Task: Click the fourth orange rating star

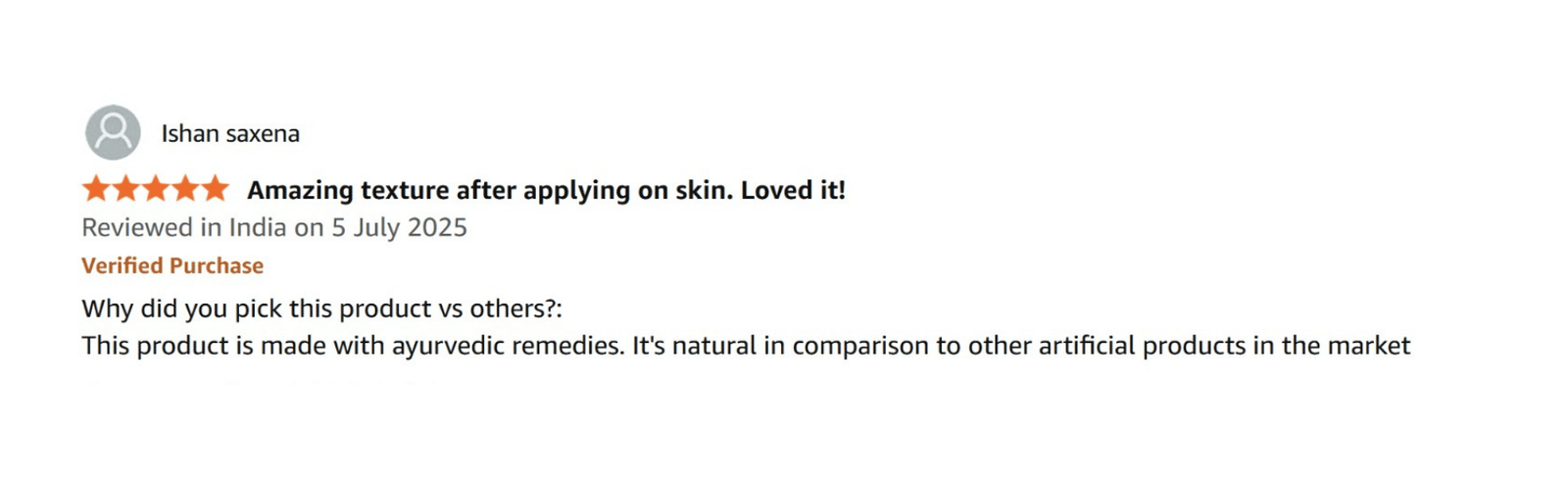Action: pos(185,188)
